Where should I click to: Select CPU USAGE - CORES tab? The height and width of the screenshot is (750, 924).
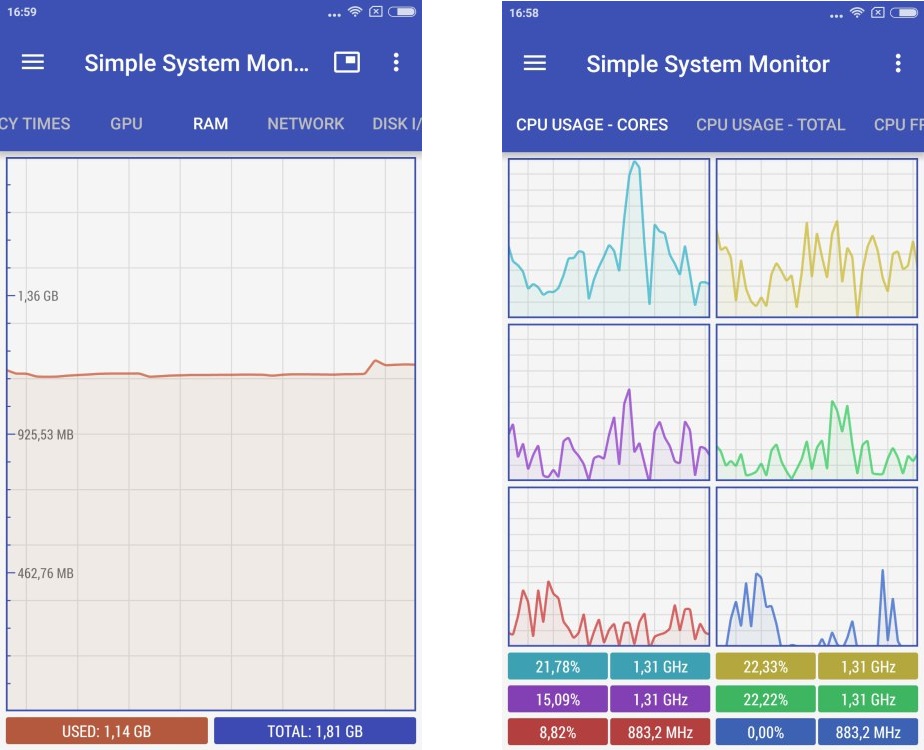click(x=592, y=125)
